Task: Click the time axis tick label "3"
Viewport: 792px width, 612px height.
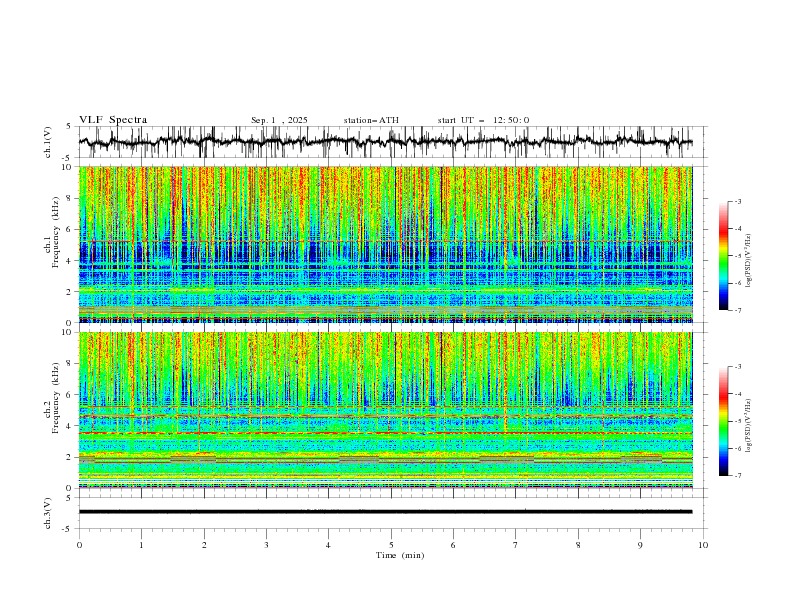Action: (x=266, y=545)
